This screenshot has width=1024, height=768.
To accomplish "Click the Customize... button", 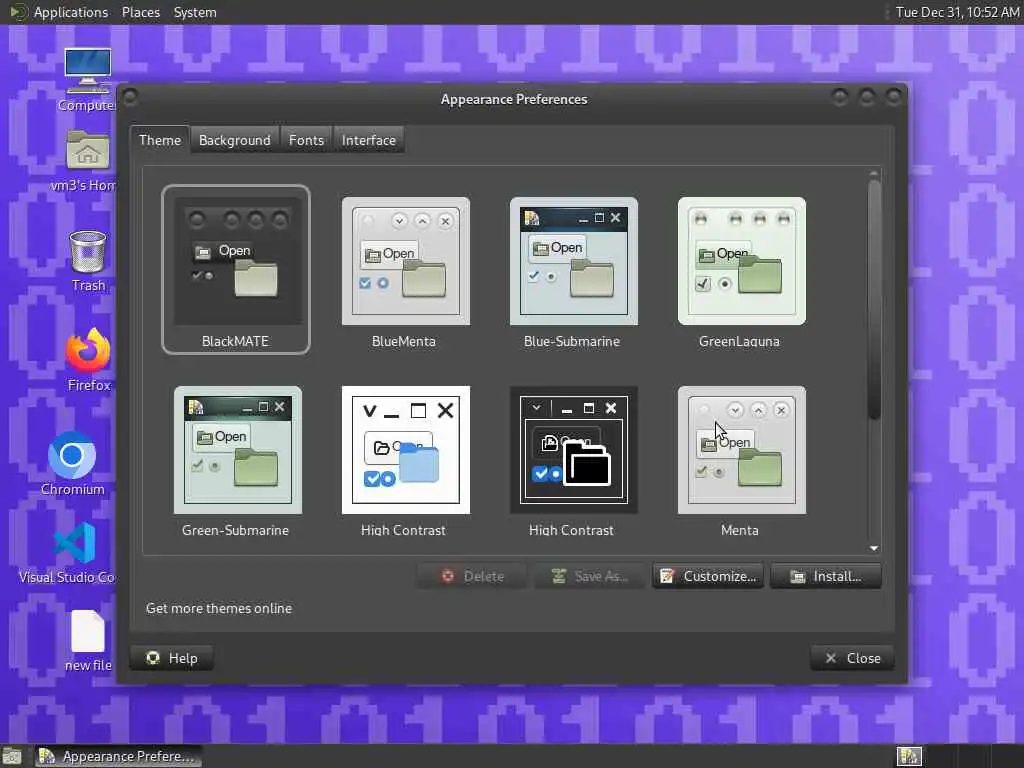I will pos(708,576).
